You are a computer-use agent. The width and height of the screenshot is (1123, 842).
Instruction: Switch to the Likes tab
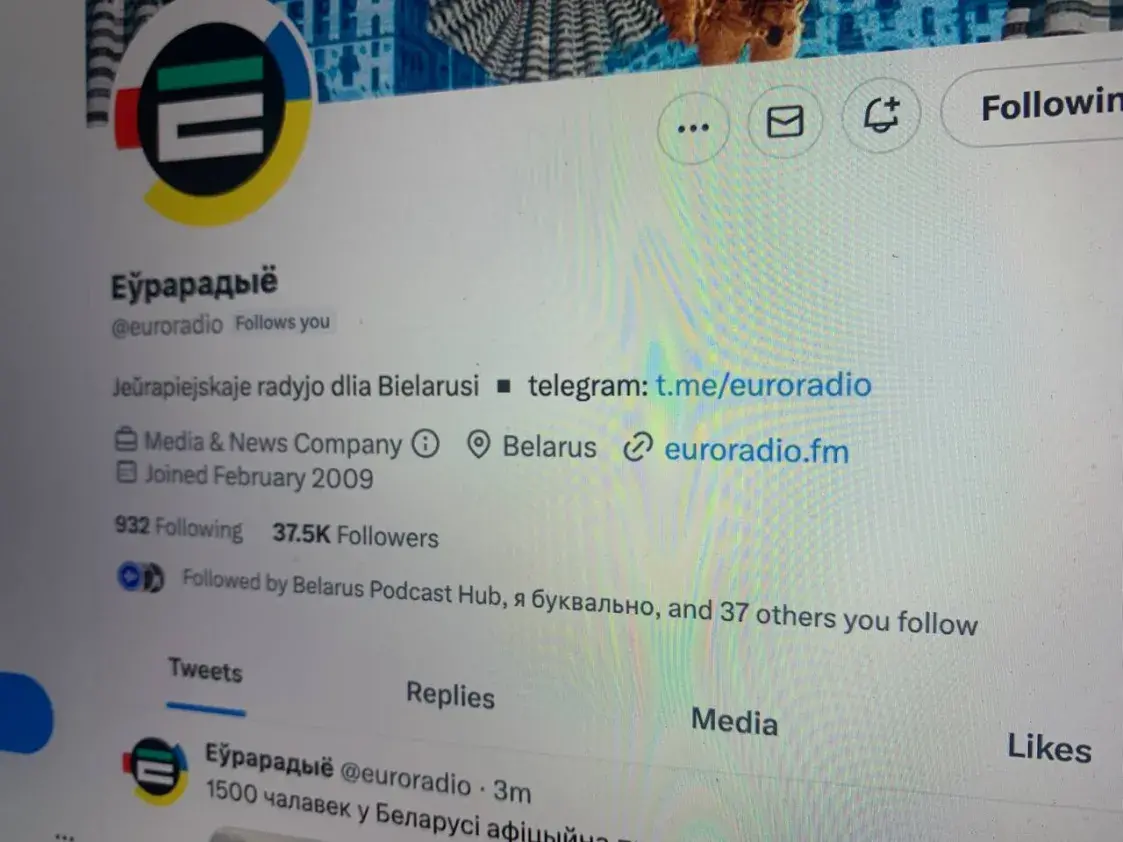[1049, 748]
